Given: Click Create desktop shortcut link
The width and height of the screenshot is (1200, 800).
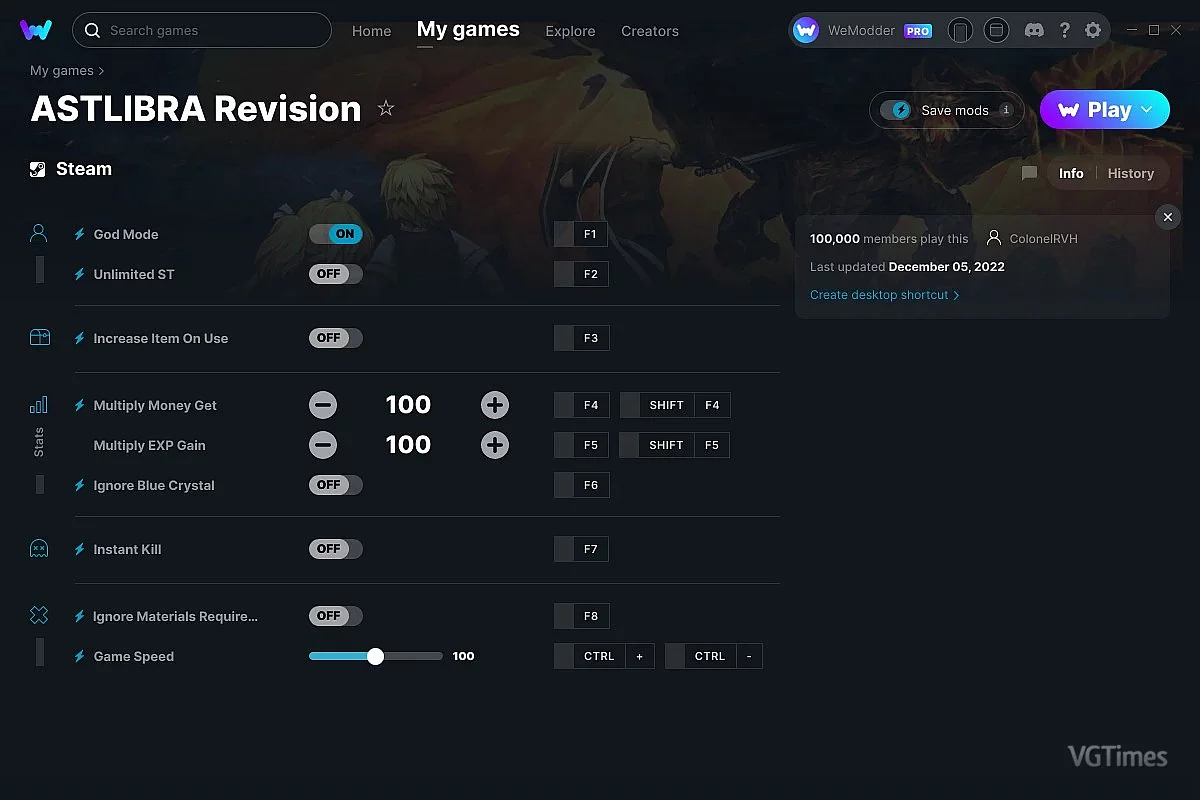Looking at the screenshot, I should click(x=879, y=295).
